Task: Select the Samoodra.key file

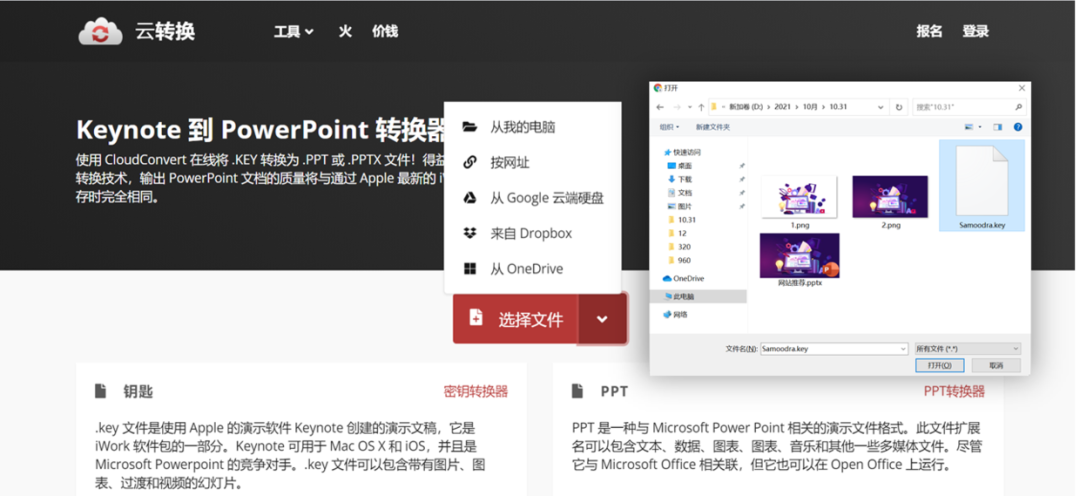Action: pos(982,186)
